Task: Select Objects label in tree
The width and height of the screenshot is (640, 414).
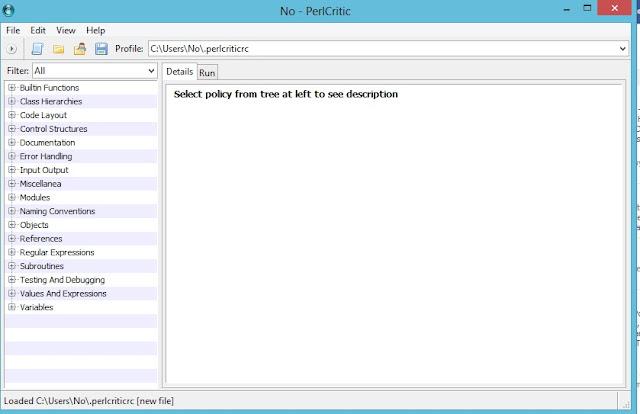Action: [34, 225]
